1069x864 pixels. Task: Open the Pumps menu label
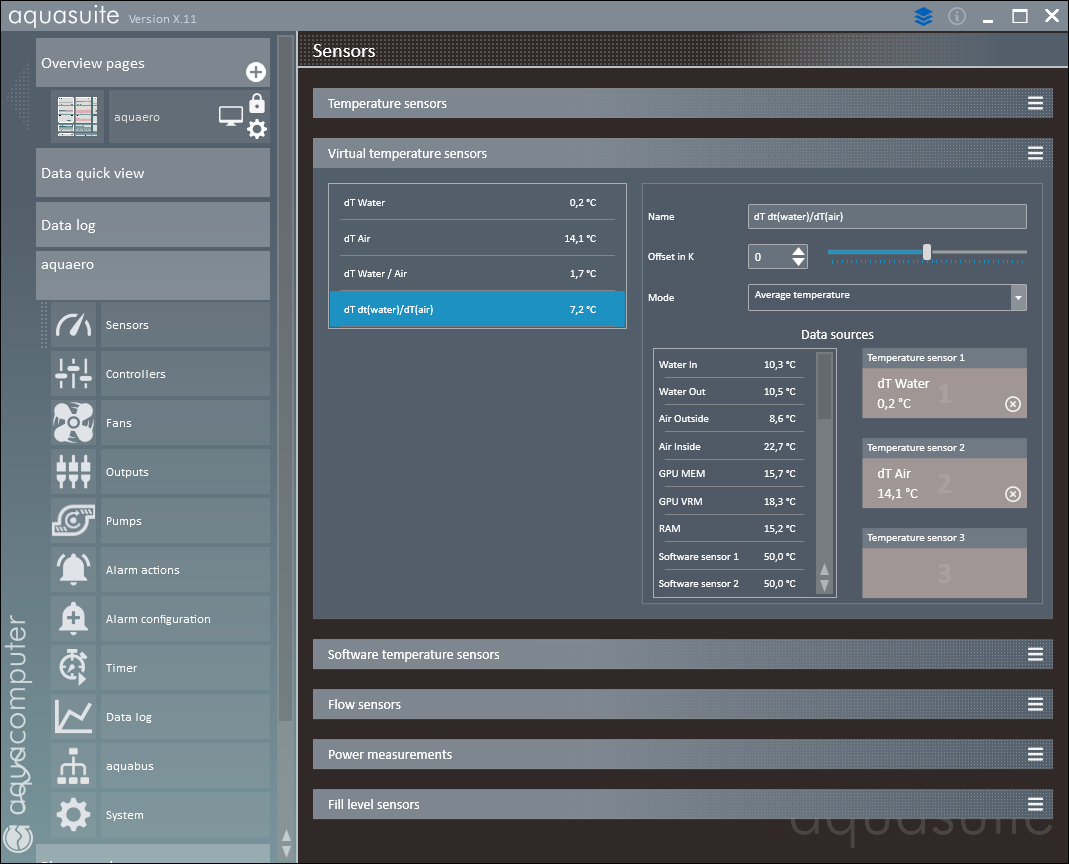[123, 521]
